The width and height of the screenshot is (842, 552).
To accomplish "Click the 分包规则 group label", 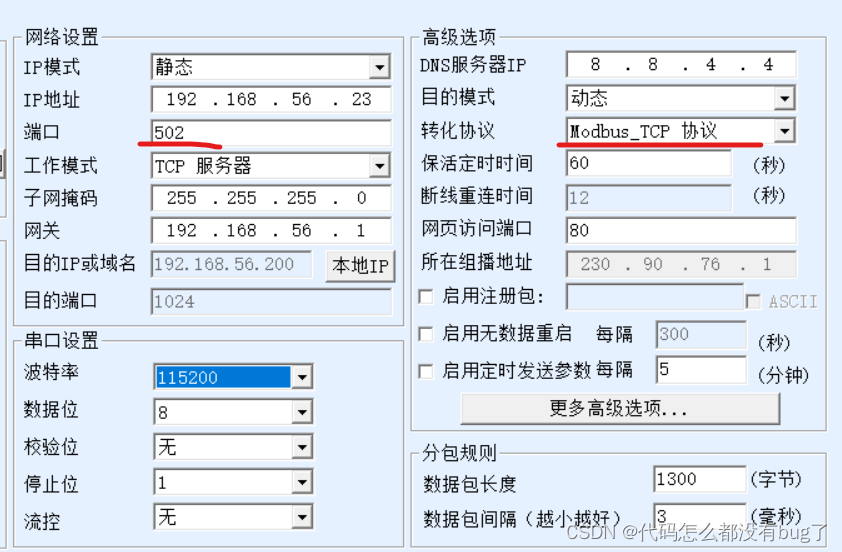I will click(x=459, y=453).
